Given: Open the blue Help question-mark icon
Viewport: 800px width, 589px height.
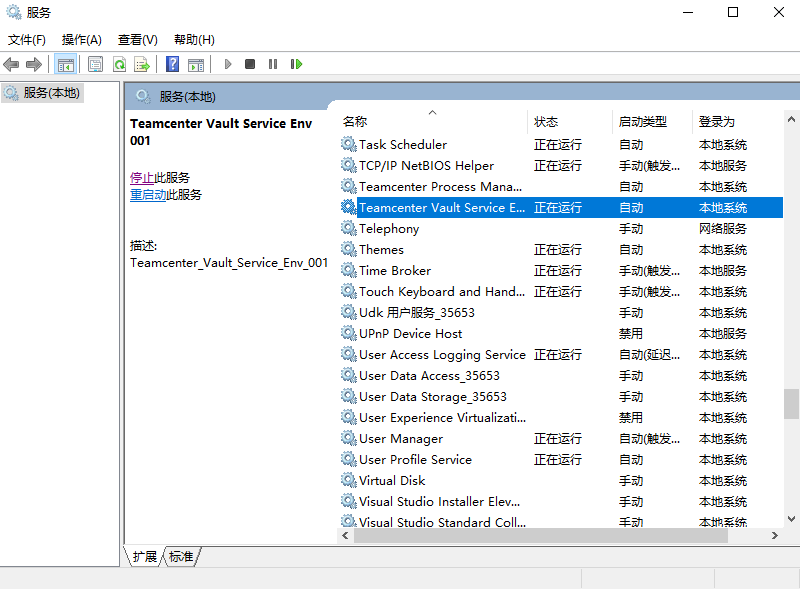Looking at the screenshot, I should pos(172,64).
